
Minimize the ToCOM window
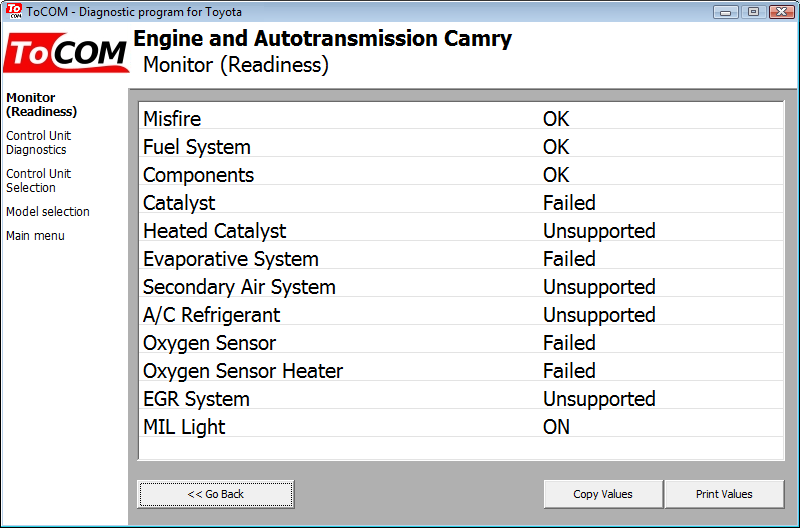click(726, 12)
